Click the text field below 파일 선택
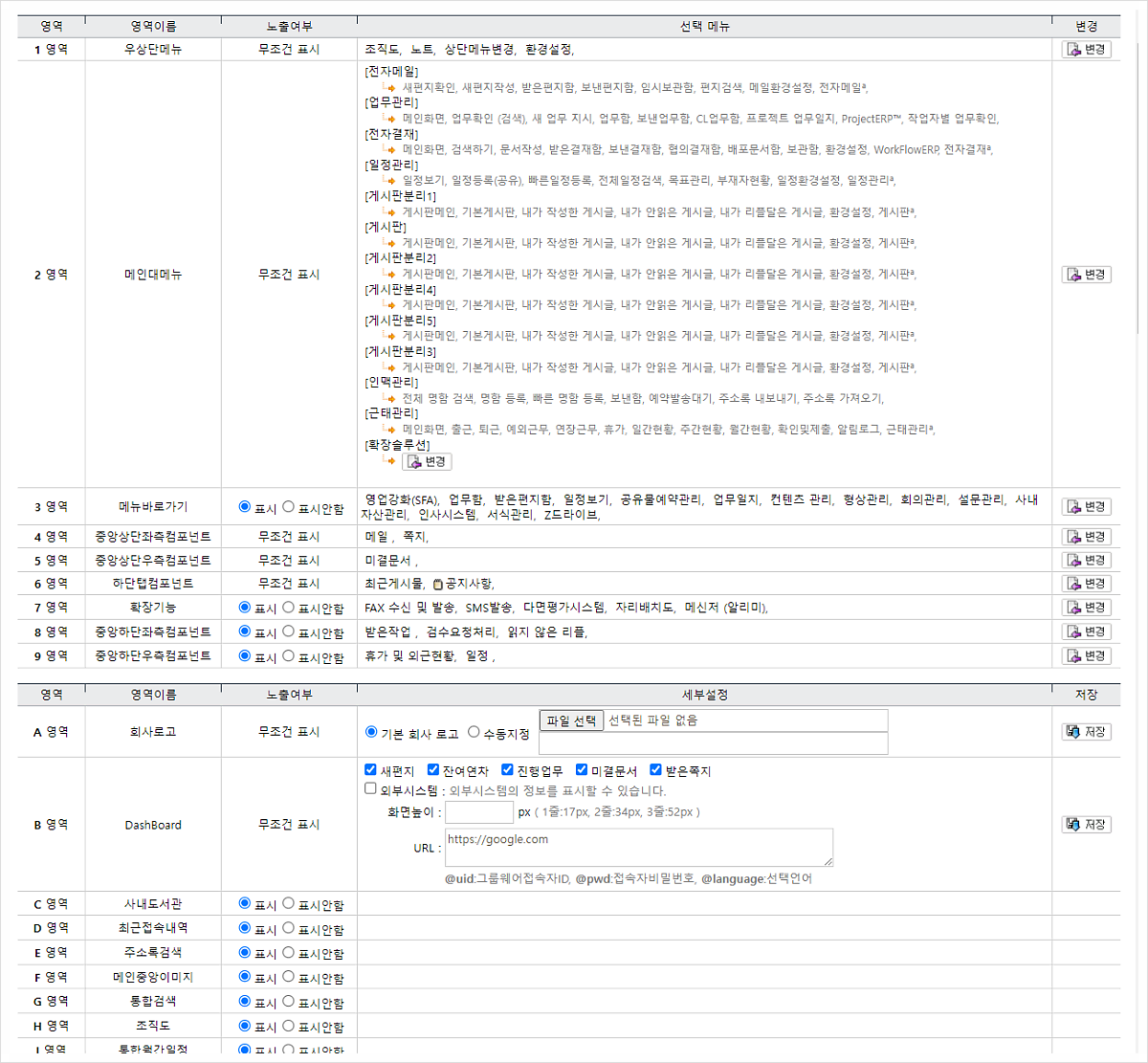The height and width of the screenshot is (1063, 1148). pyautogui.click(x=714, y=743)
